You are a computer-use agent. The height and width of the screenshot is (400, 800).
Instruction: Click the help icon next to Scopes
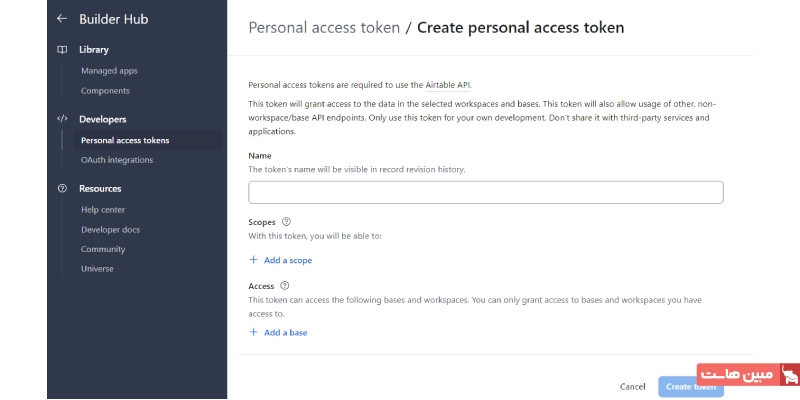[286, 222]
